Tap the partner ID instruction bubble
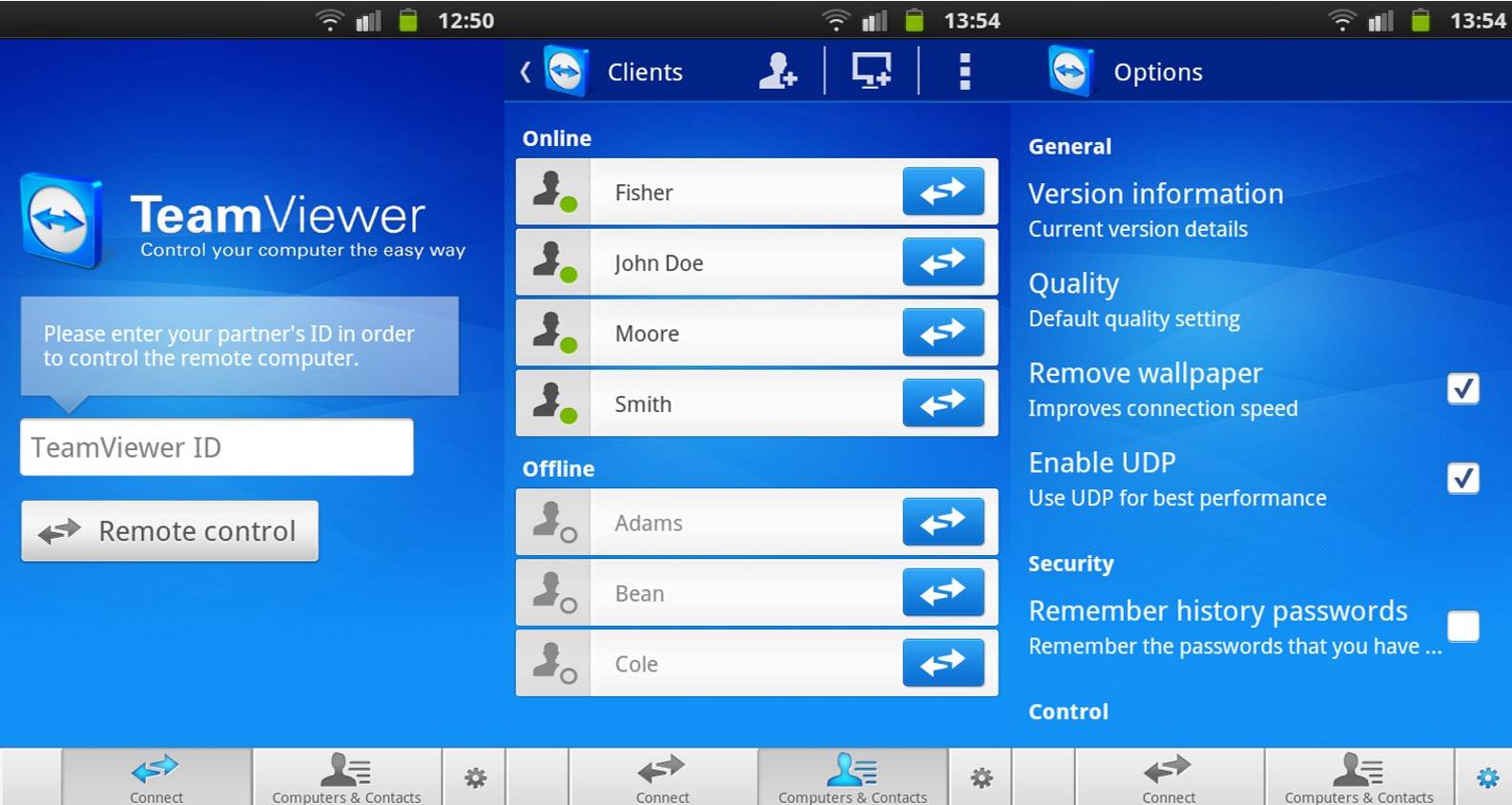The width and height of the screenshot is (1512, 805). coord(239,346)
